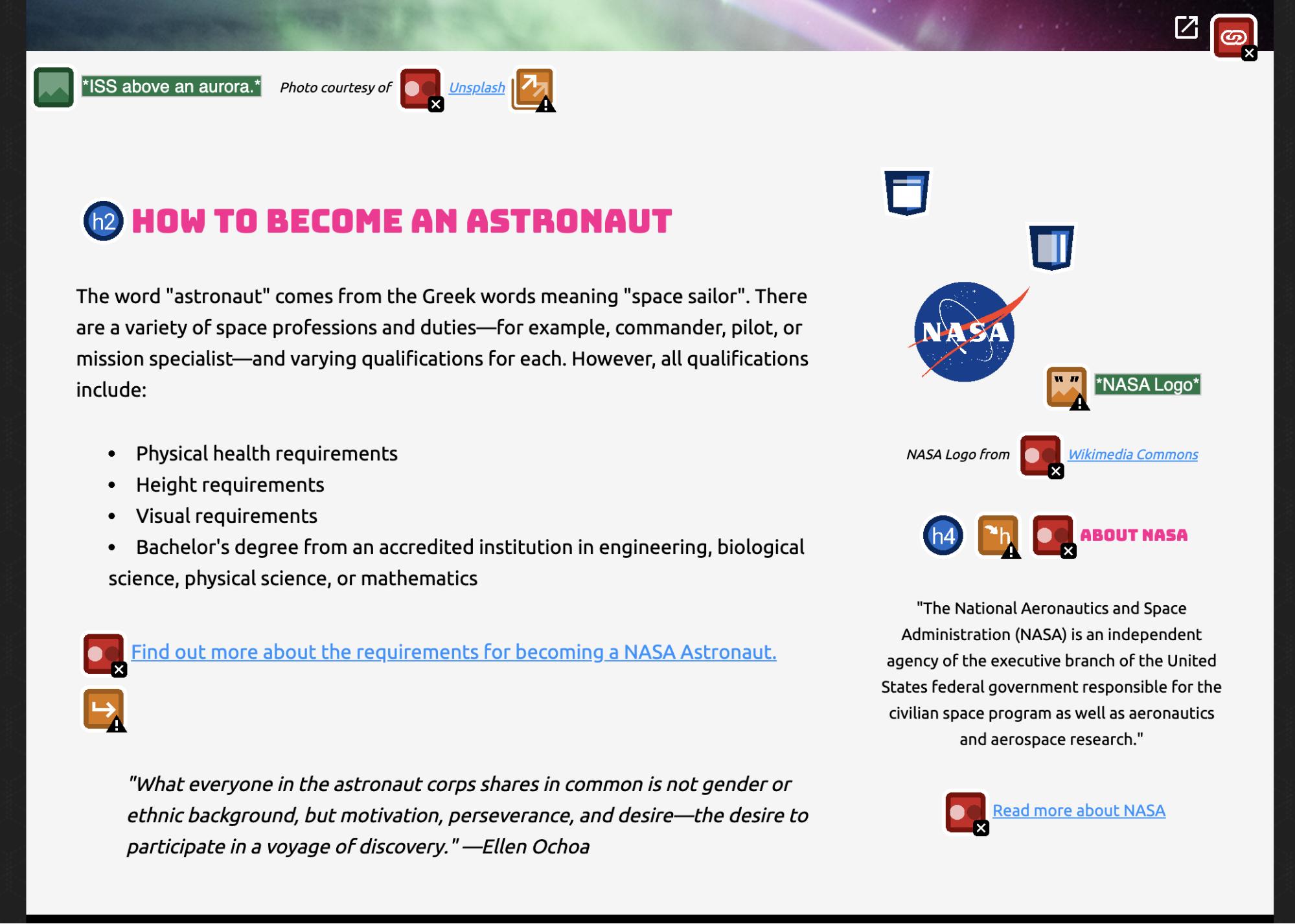
Task: Click the contrast error icon before Unsplash
Action: tap(420, 89)
